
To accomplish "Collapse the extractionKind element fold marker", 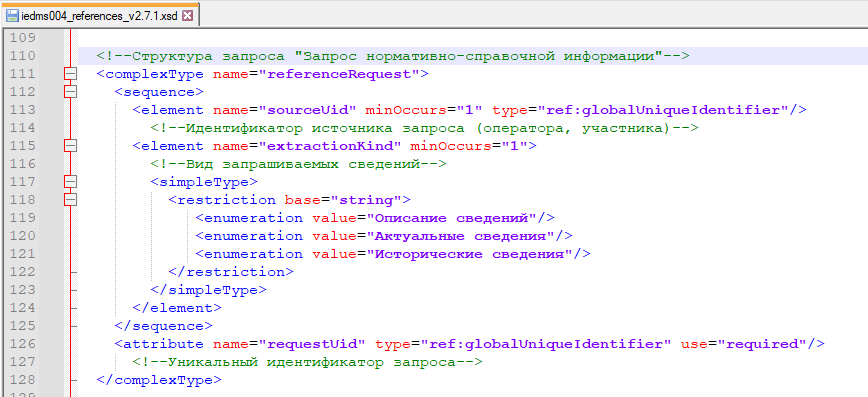I will tap(70, 146).
